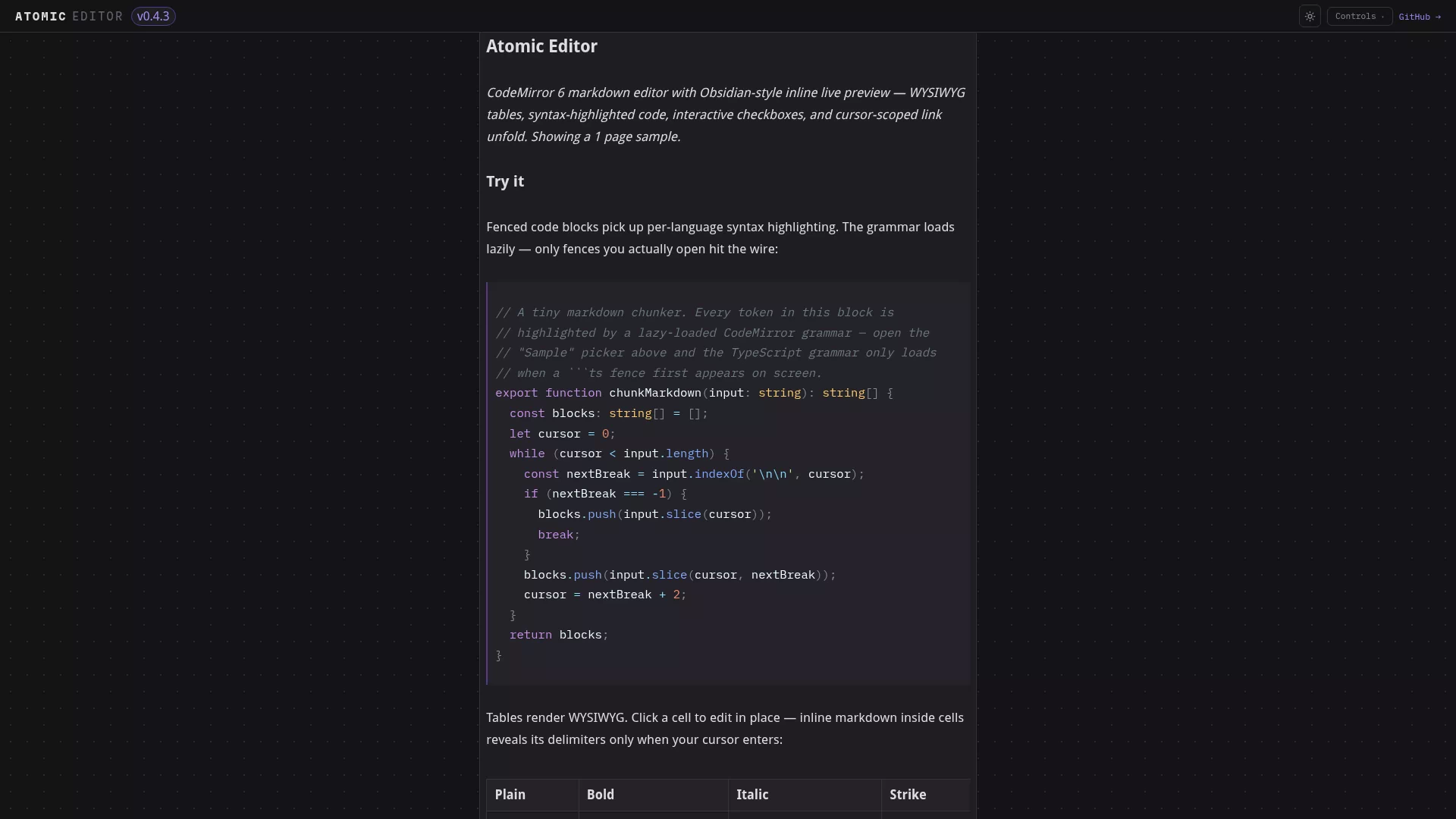Click the "Try it" heading
This screenshot has width=1456, height=819.
(505, 181)
